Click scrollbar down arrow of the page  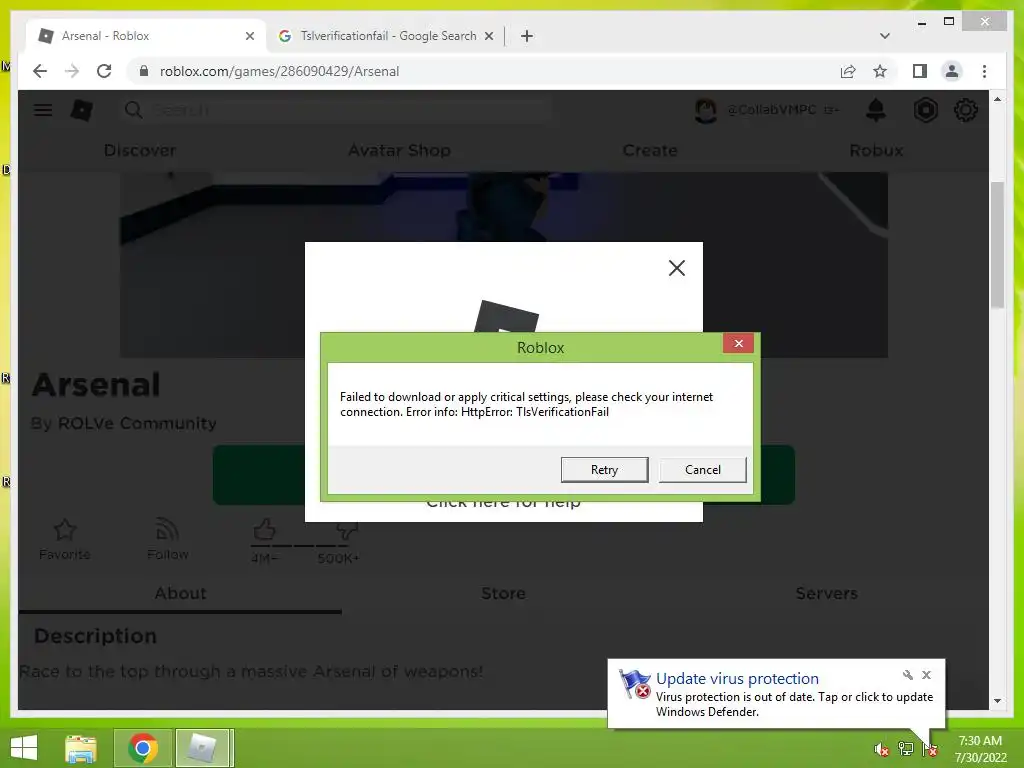(997, 701)
